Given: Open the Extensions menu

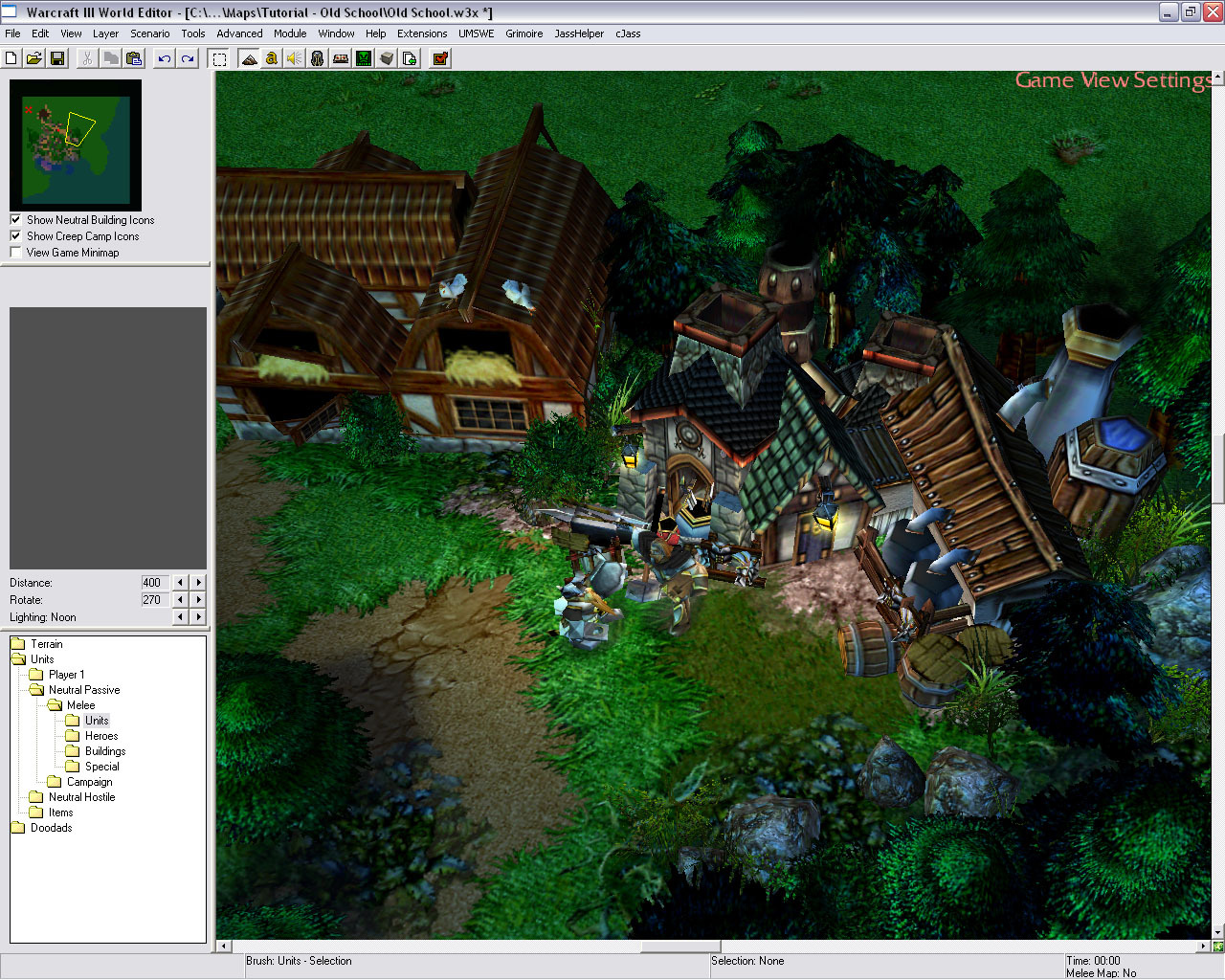Looking at the screenshot, I should 422,33.
